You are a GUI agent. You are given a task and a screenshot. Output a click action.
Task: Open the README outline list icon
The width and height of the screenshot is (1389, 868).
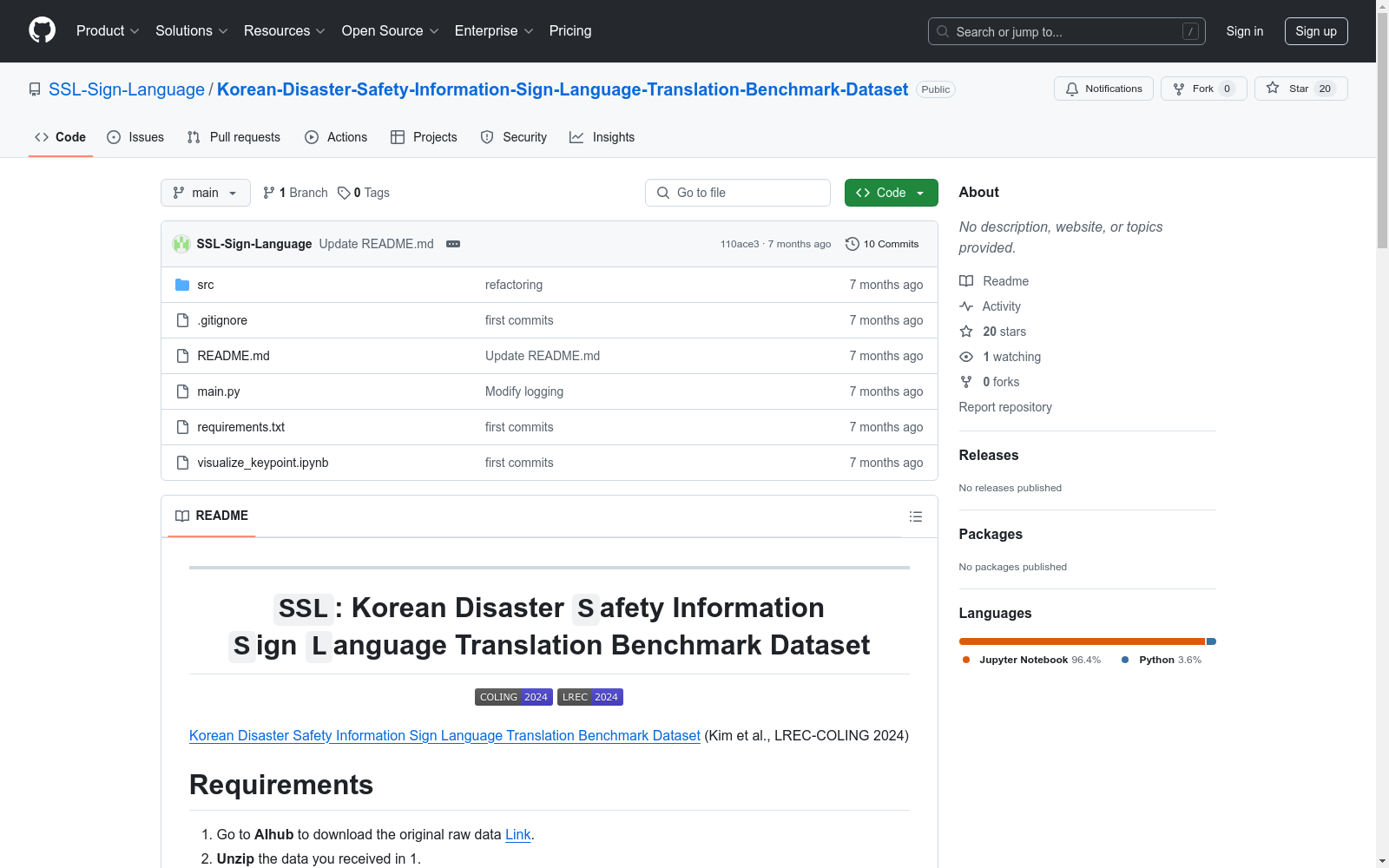click(915, 516)
